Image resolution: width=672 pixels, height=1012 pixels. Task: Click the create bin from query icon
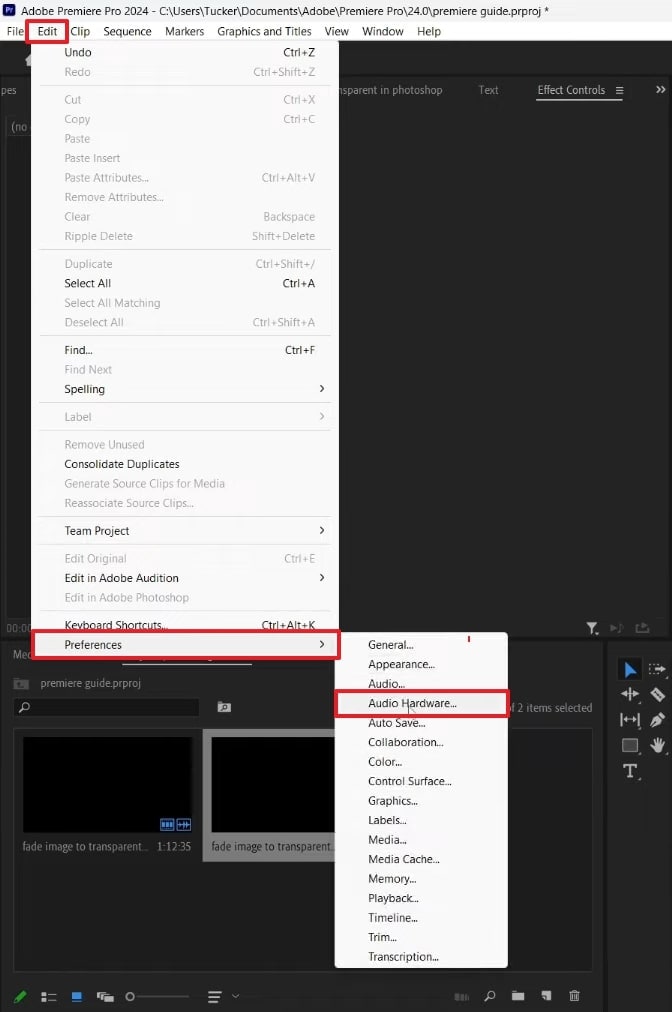coord(224,707)
